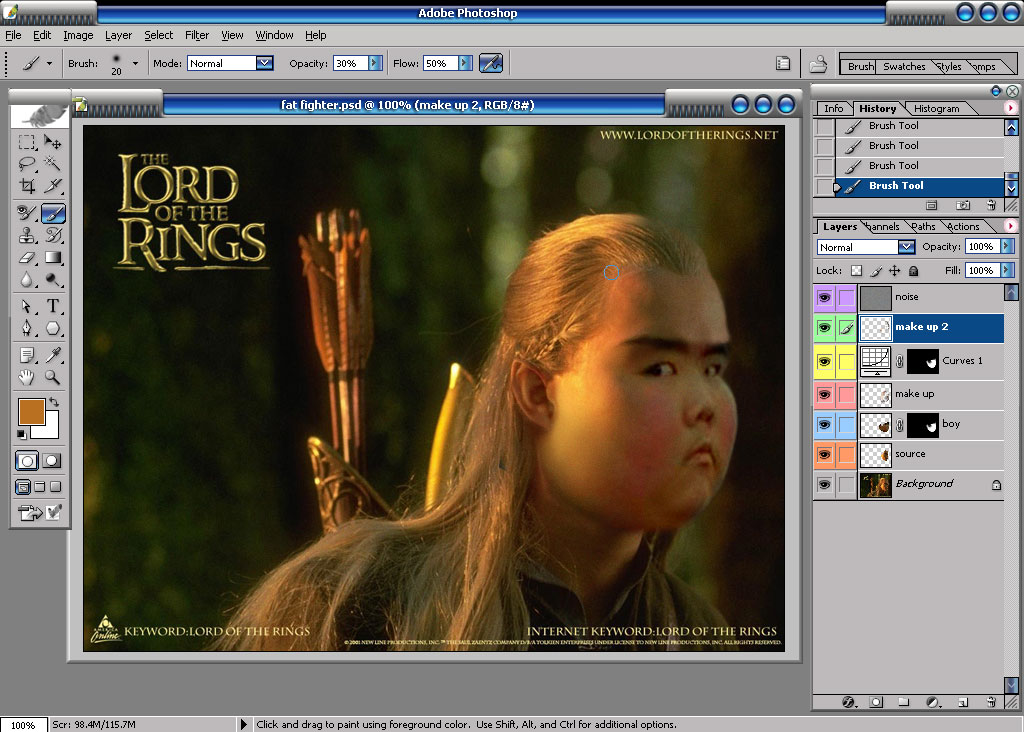1024x732 pixels.
Task: Select the Hand tool
Action: [27, 377]
